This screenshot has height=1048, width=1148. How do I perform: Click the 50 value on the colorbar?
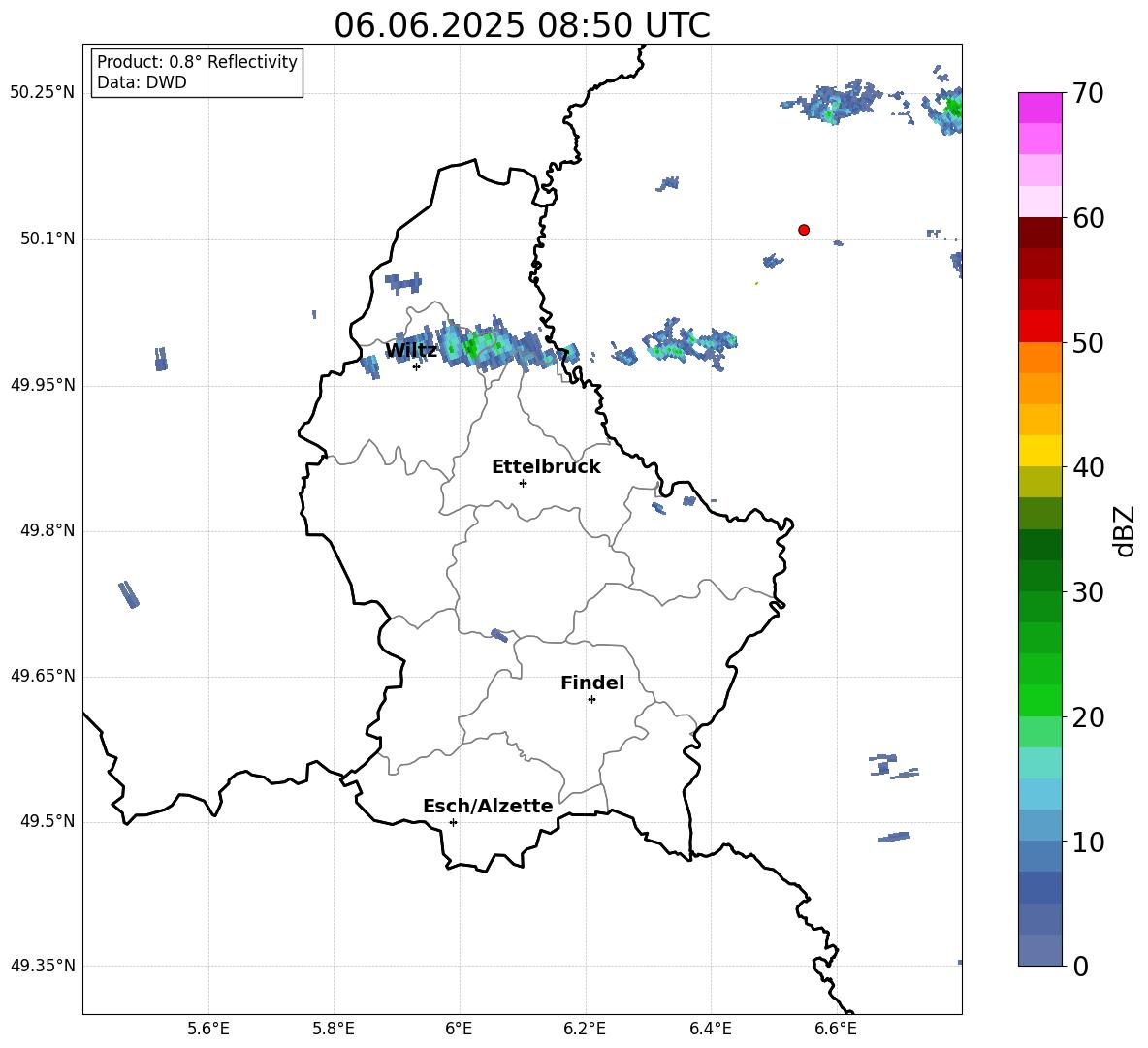1088,343
